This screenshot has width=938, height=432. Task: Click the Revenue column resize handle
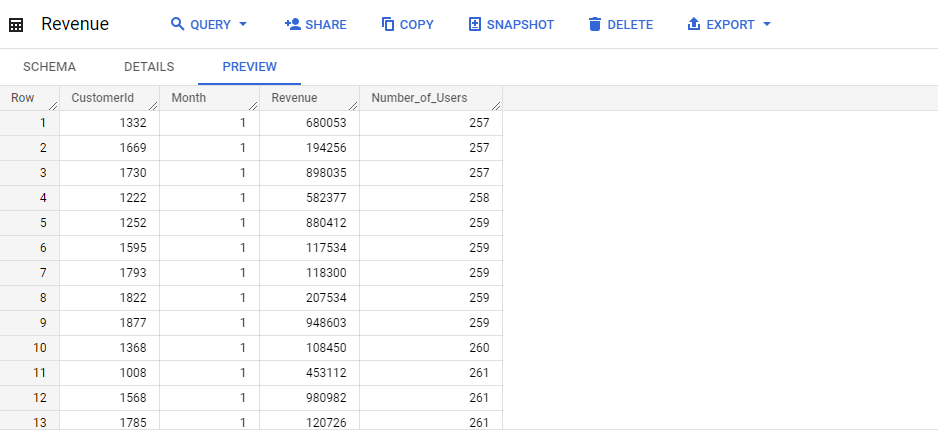point(353,106)
